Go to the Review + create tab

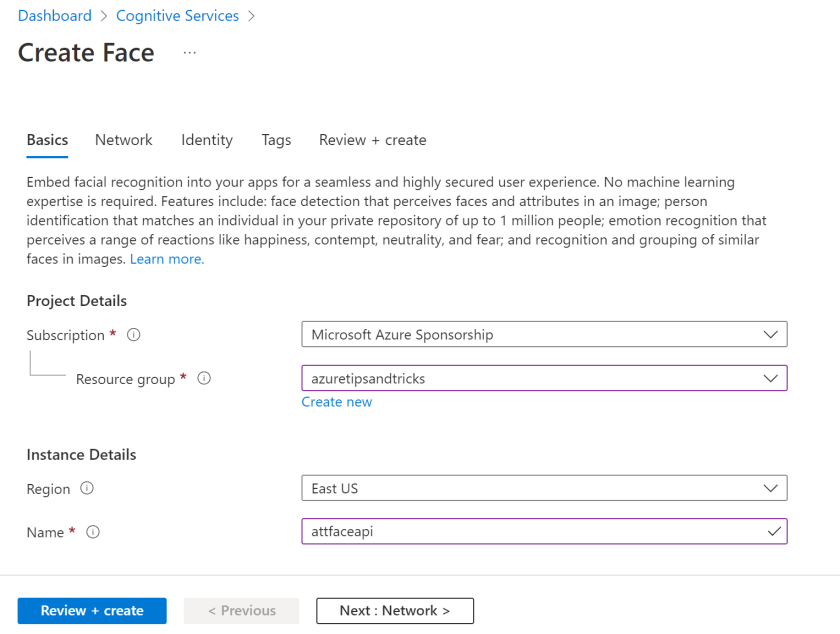[372, 140]
